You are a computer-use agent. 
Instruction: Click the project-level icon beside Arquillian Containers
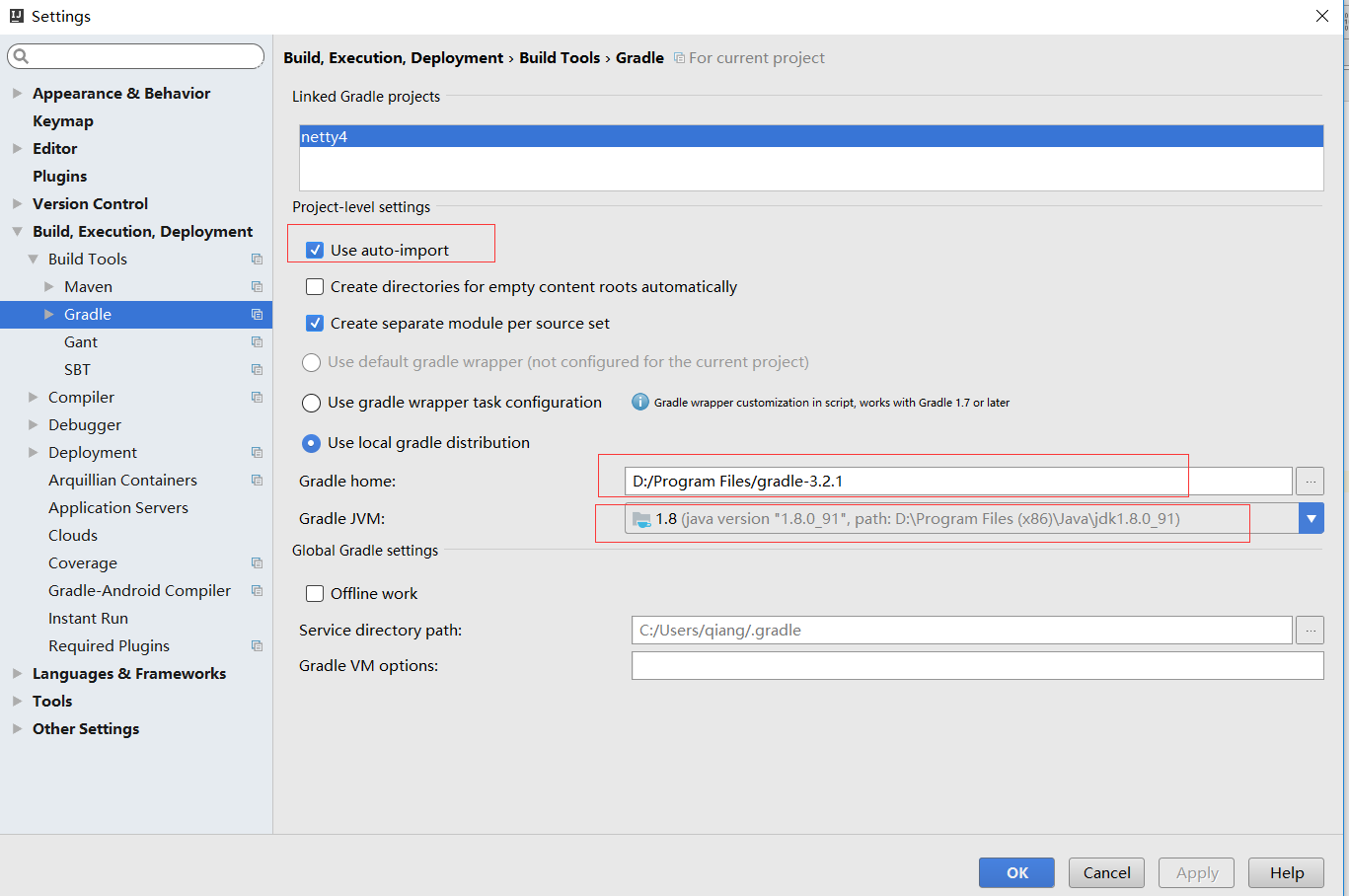point(257,481)
